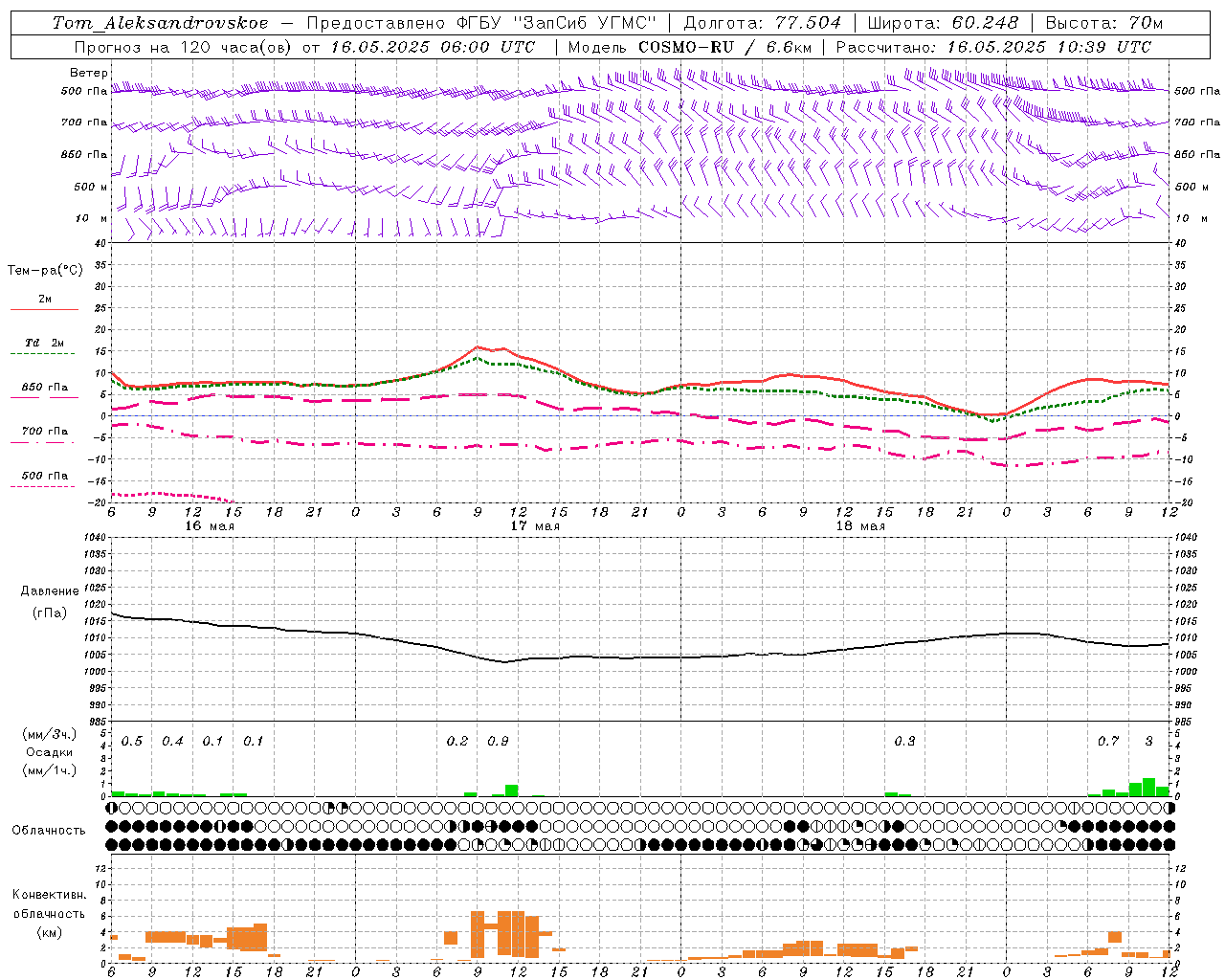The height and width of the screenshot is (980, 1225).
Task: Click the Конвективн. label of convective clouds panel
Action: 50,895
